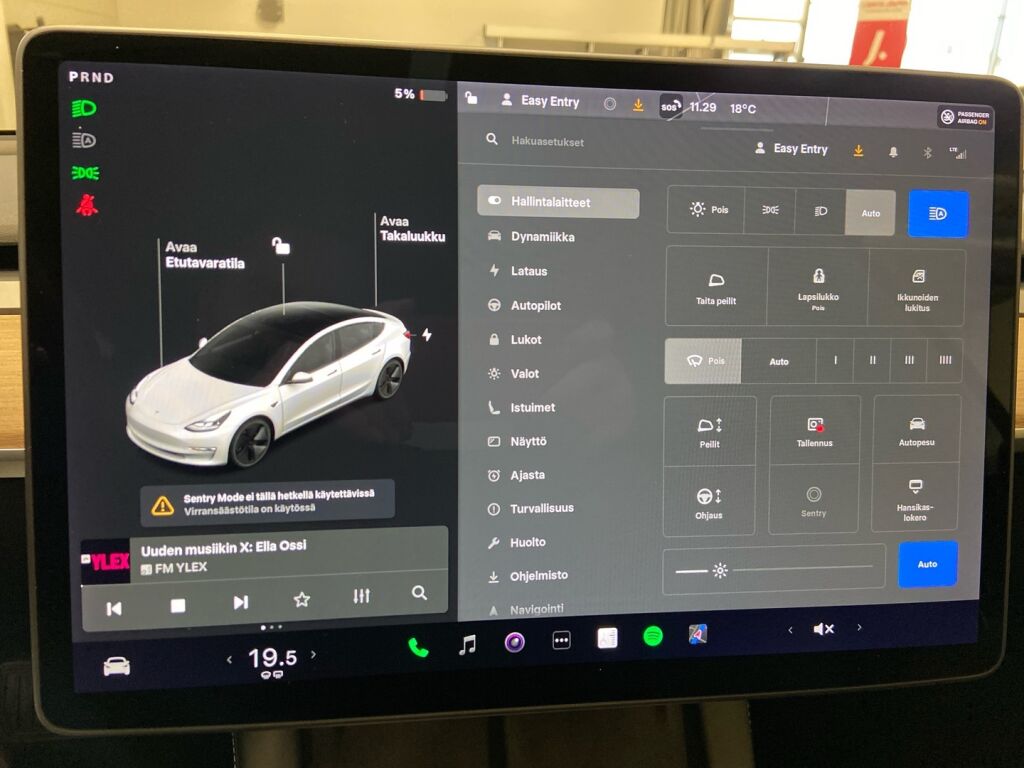The image size is (1024, 768).
Task: Set headlights to Auto mode
Action: (x=869, y=213)
